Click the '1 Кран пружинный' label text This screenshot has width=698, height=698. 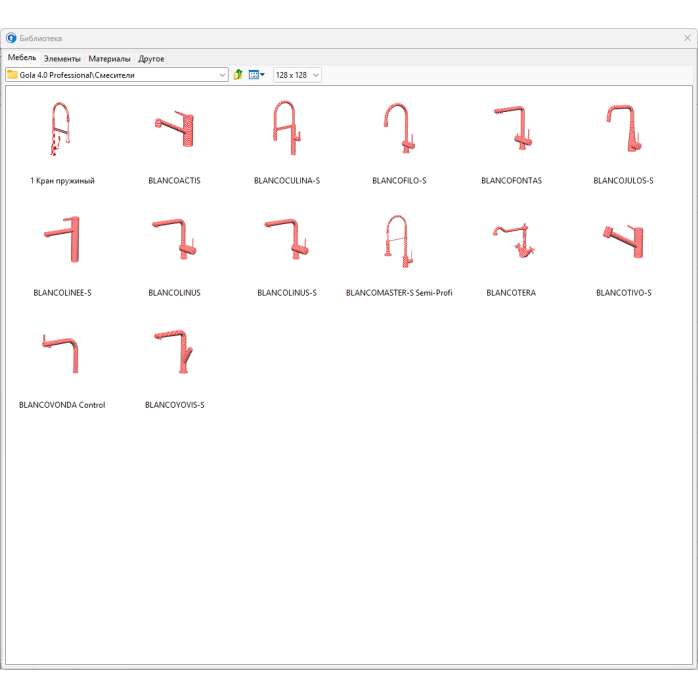[x=62, y=180]
